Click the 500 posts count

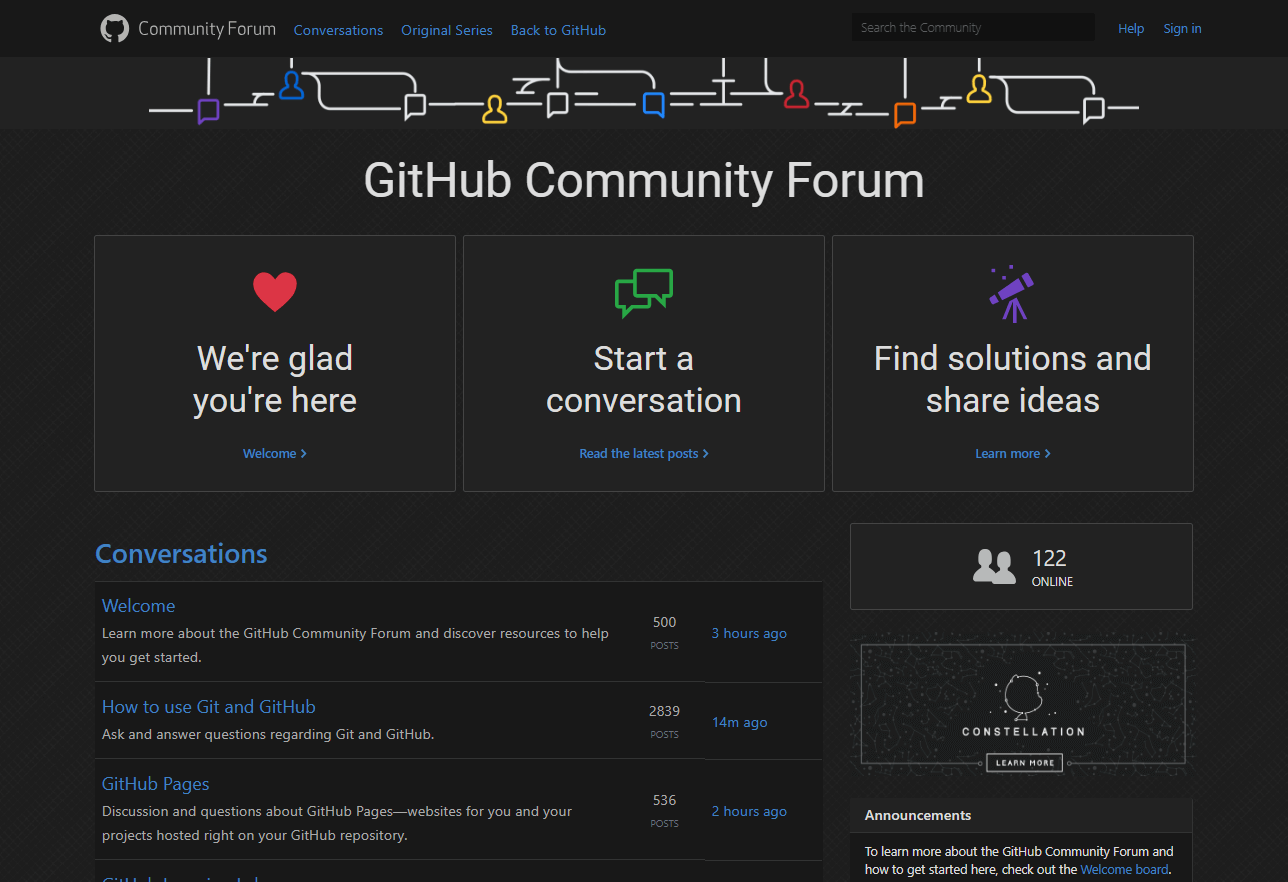pos(664,622)
